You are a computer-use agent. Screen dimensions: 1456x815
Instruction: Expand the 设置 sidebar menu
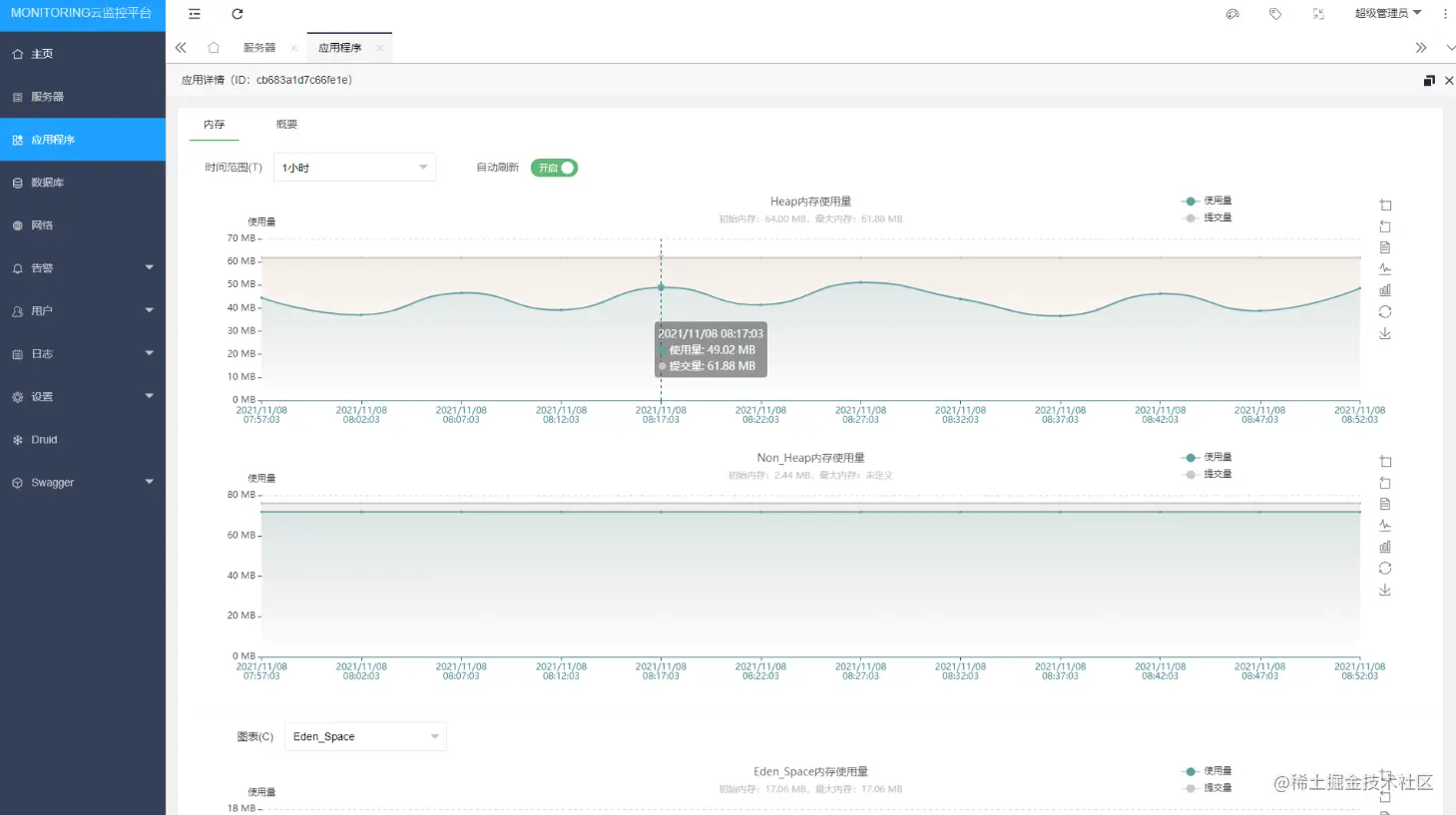[x=83, y=397]
